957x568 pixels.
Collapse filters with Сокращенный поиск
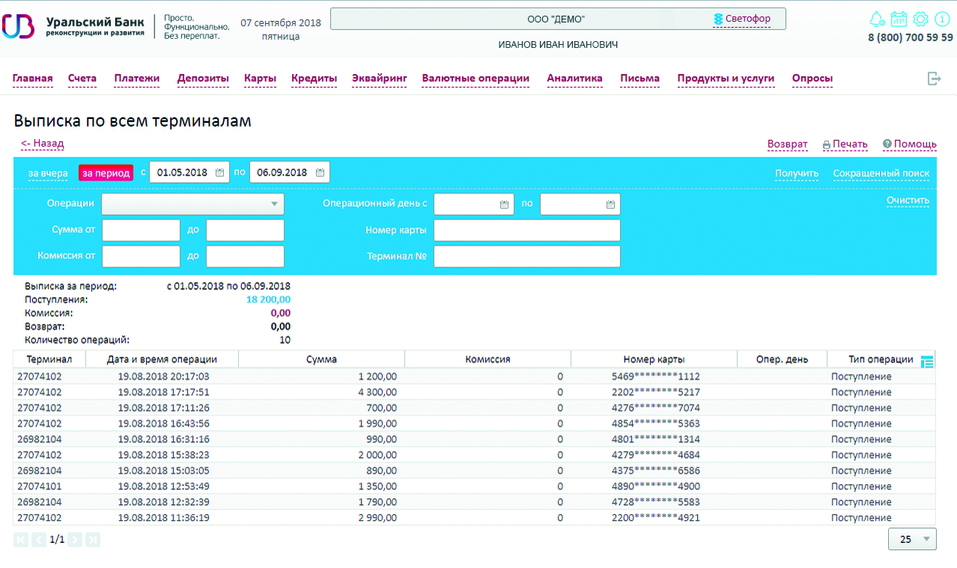click(880, 173)
